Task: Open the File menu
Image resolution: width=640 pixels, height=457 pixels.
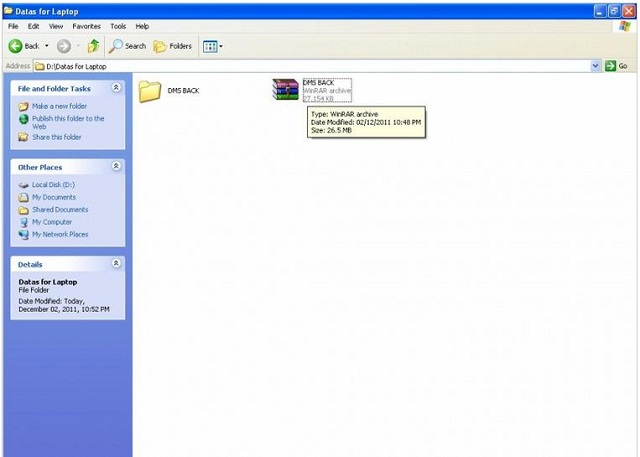Action: click(x=12, y=26)
